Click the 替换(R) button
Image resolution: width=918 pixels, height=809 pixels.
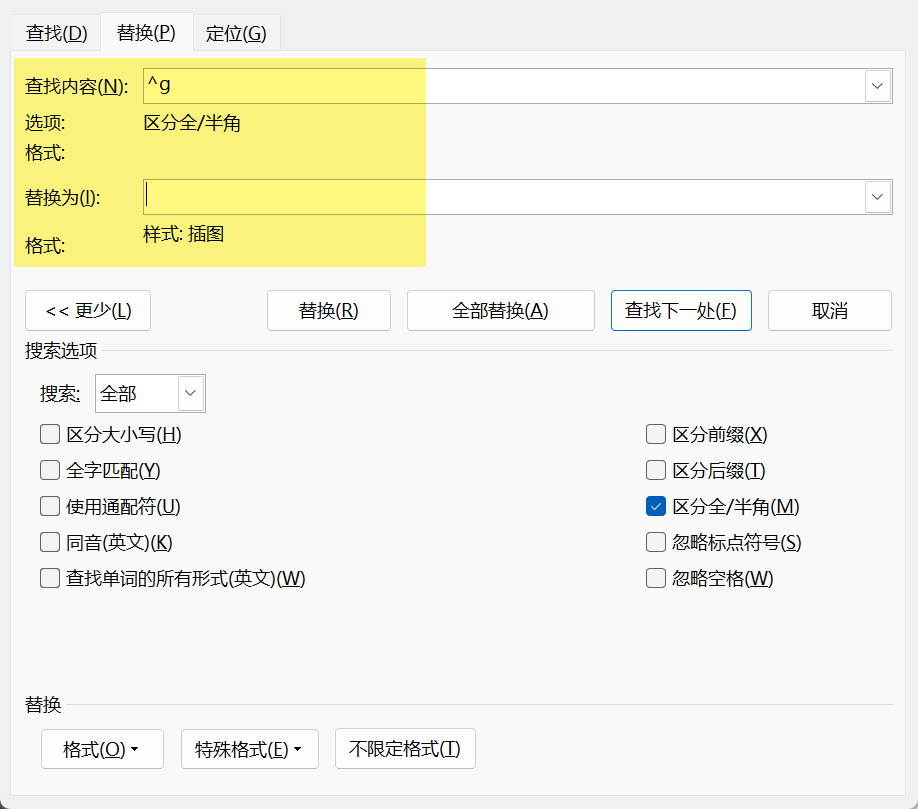[328, 310]
